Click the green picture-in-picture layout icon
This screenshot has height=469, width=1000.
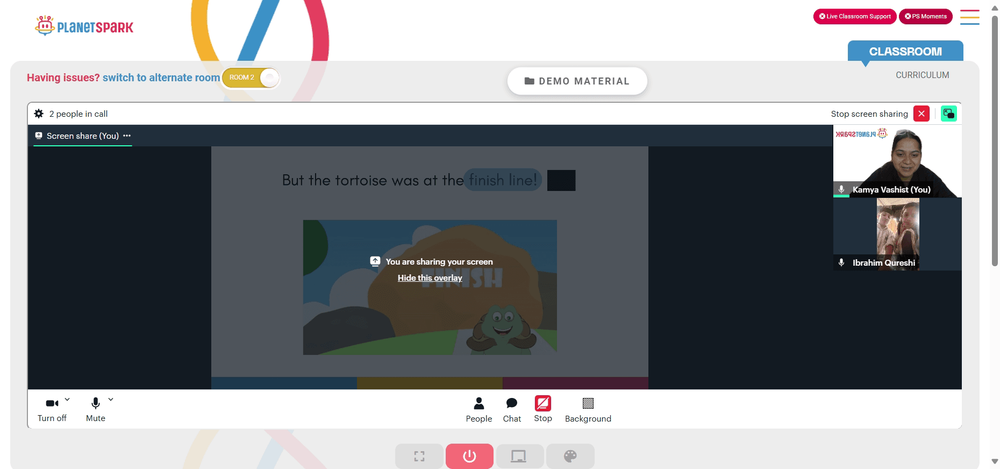948,114
